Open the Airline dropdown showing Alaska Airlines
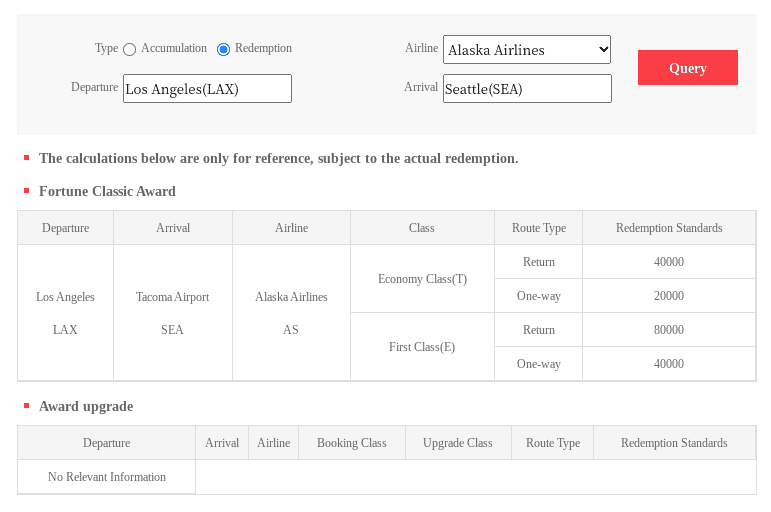The width and height of the screenshot is (771, 512). 526,49
